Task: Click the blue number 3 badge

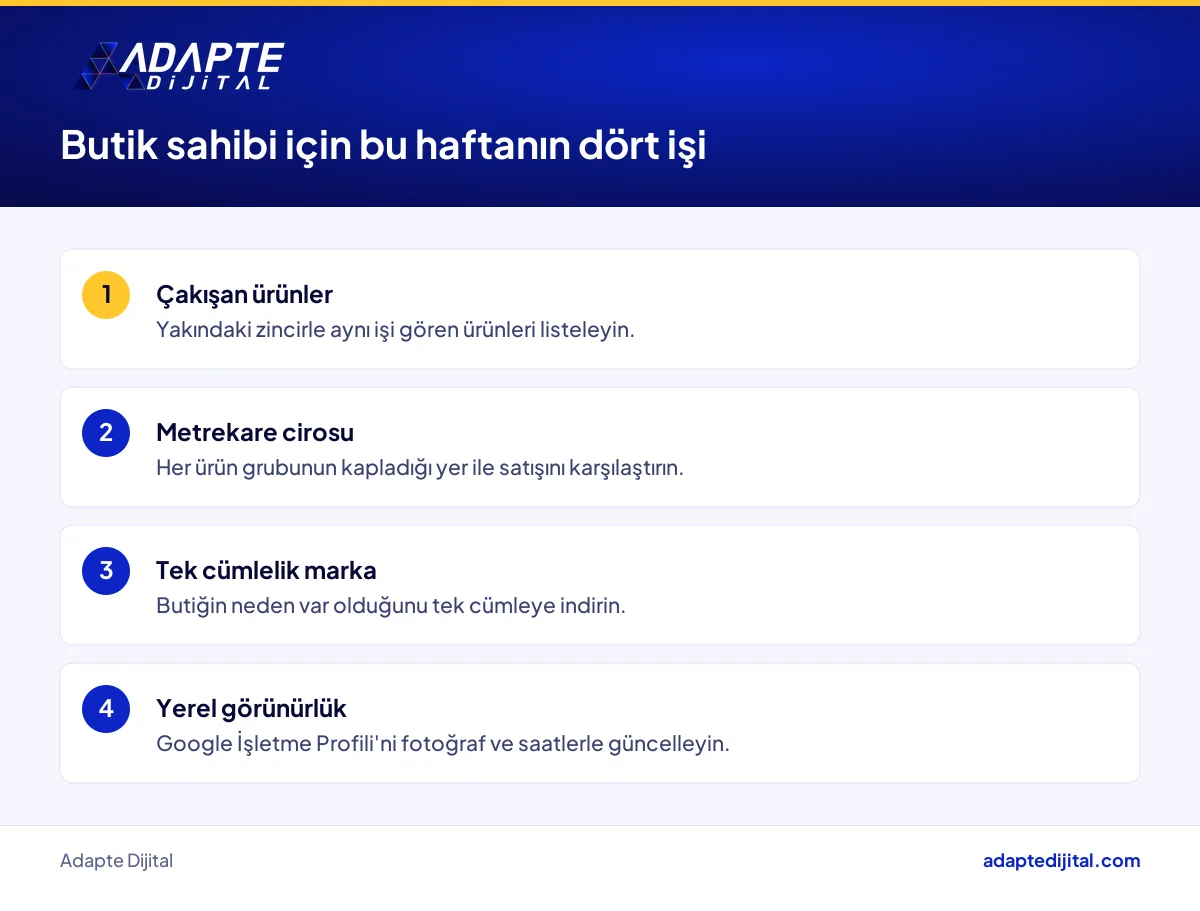Action: [x=106, y=571]
